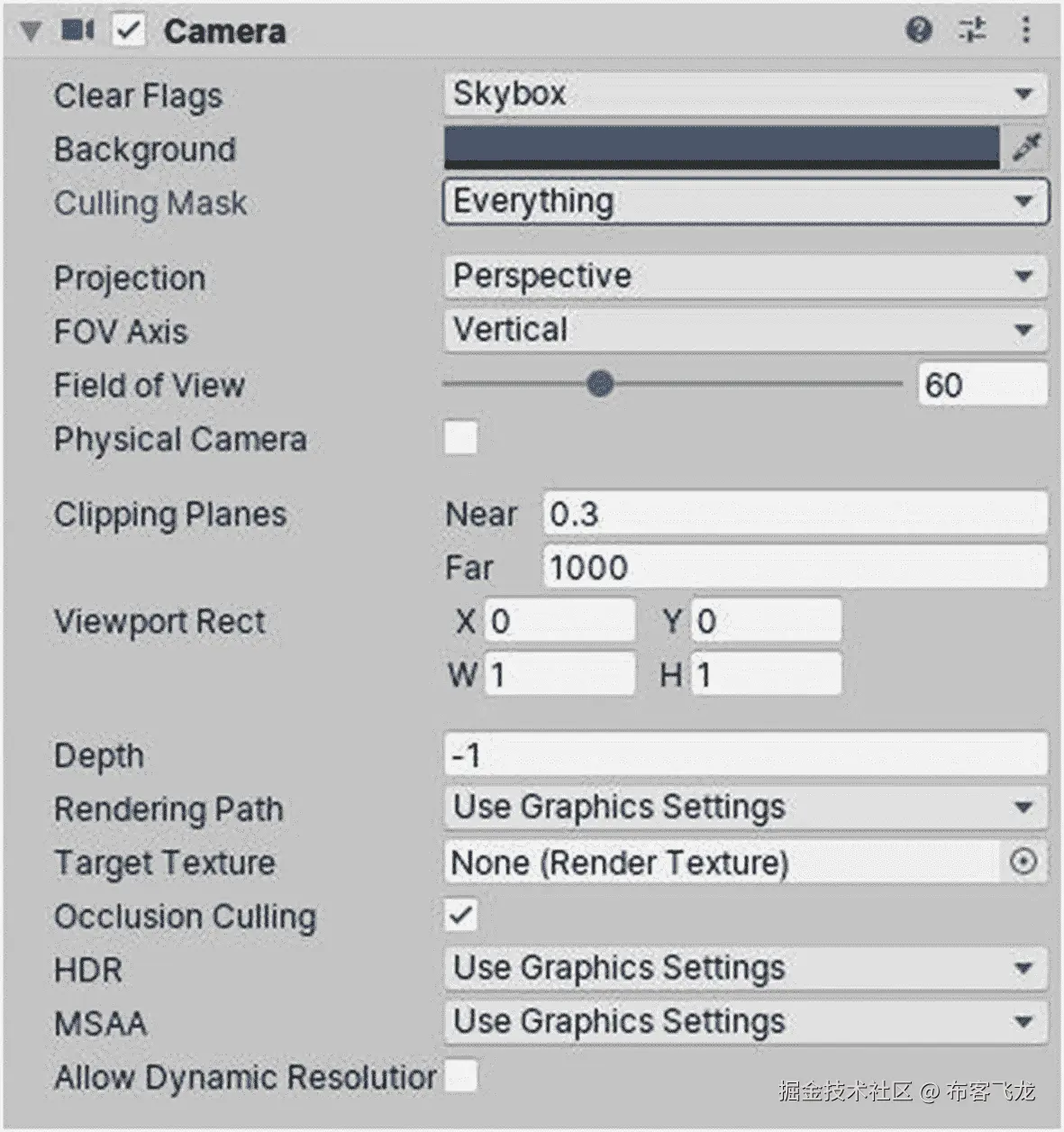Click the Near clipping plane field
The image size is (1064, 1132).
pyautogui.click(x=795, y=514)
